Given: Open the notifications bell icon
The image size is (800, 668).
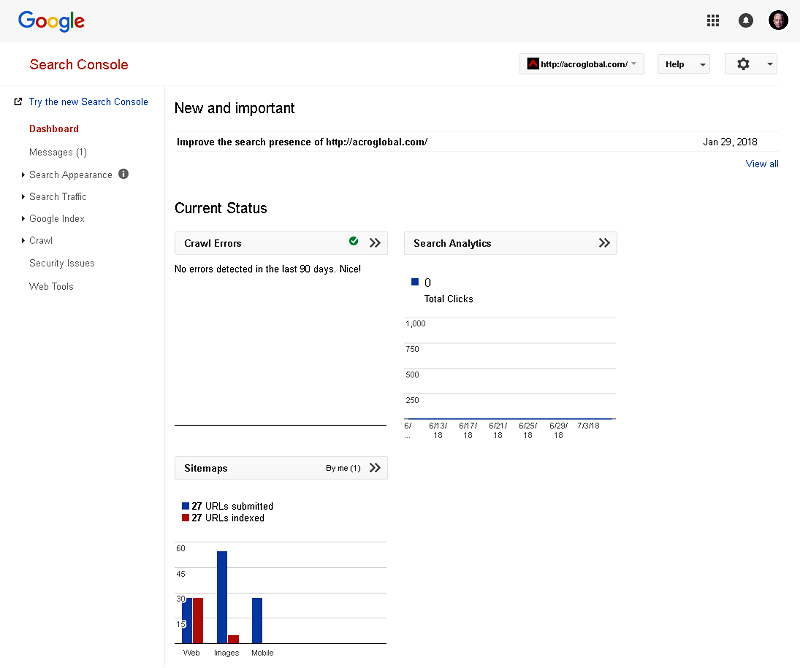Looking at the screenshot, I should click(x=745, y=20).
